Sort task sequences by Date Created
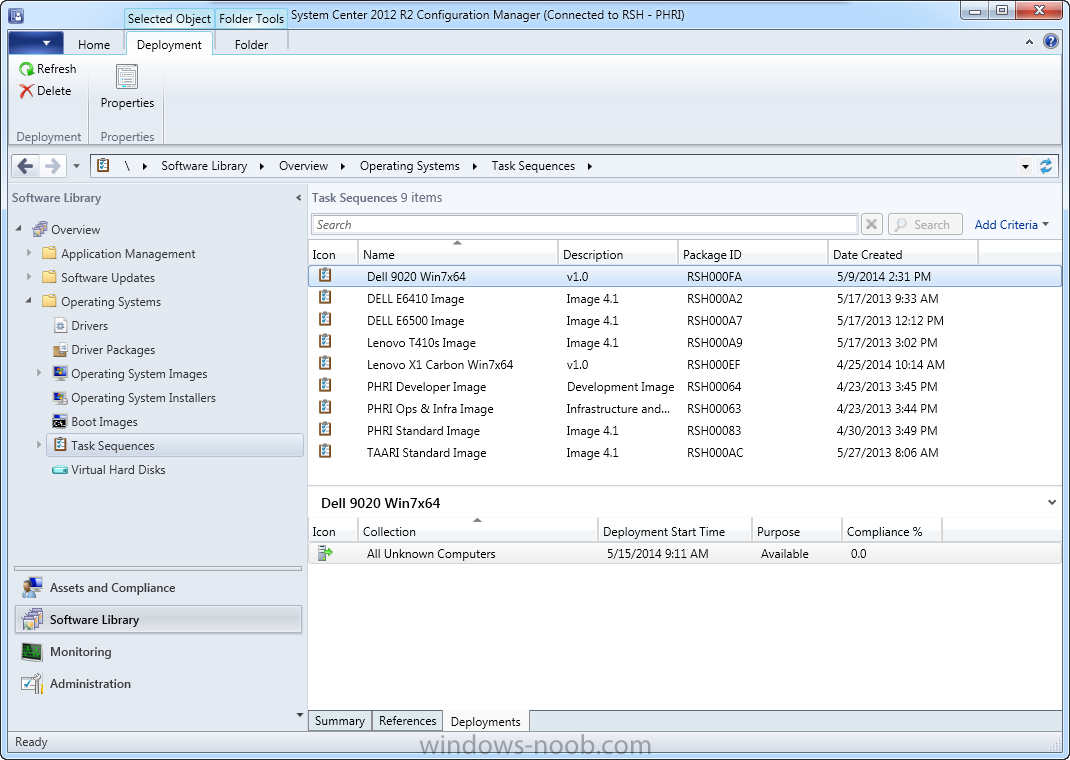1070x760 pixels. pyautogui.click(x=902, y=254)
